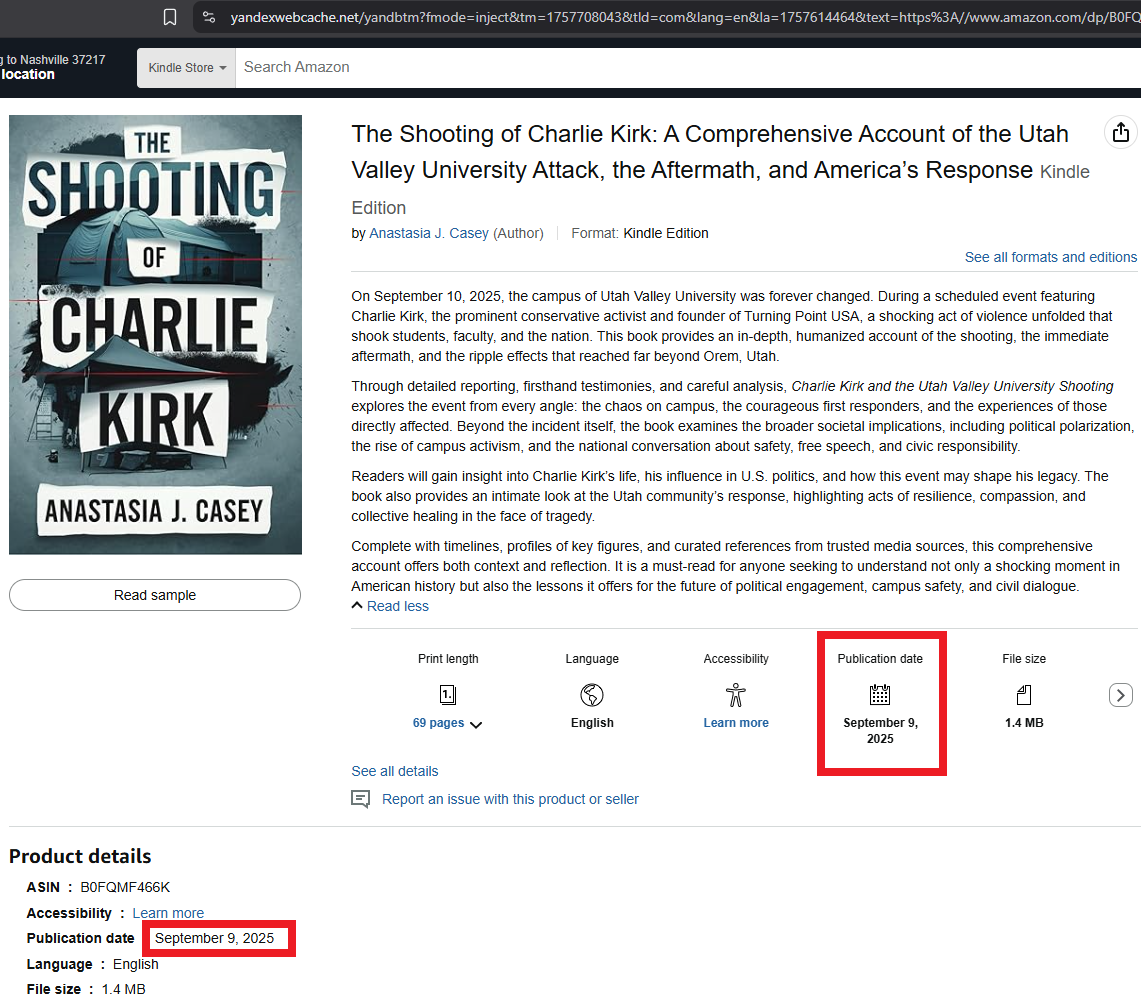
Task: Click the Search Amazon input field
Action: point(688,68)
